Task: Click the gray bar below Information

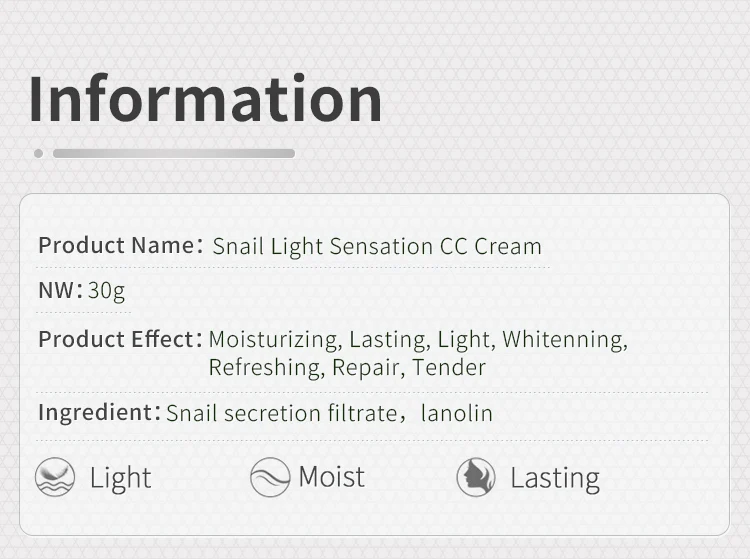Action: point(174,153)
